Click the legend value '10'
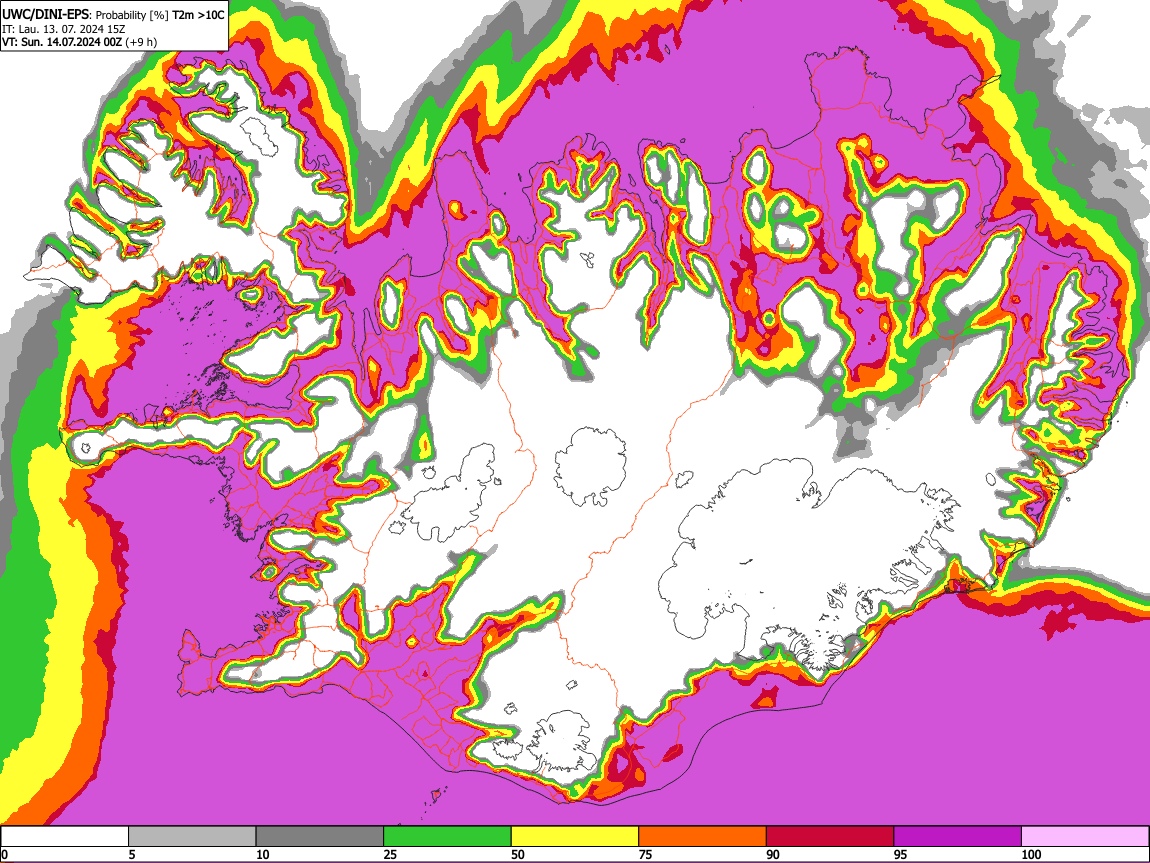Screen dimensions: 1150x863 tap(263, 854)
